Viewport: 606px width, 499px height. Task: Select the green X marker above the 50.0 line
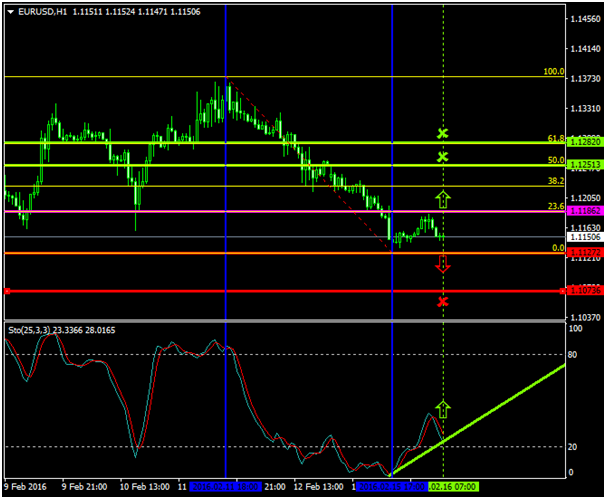pos(443,157)
